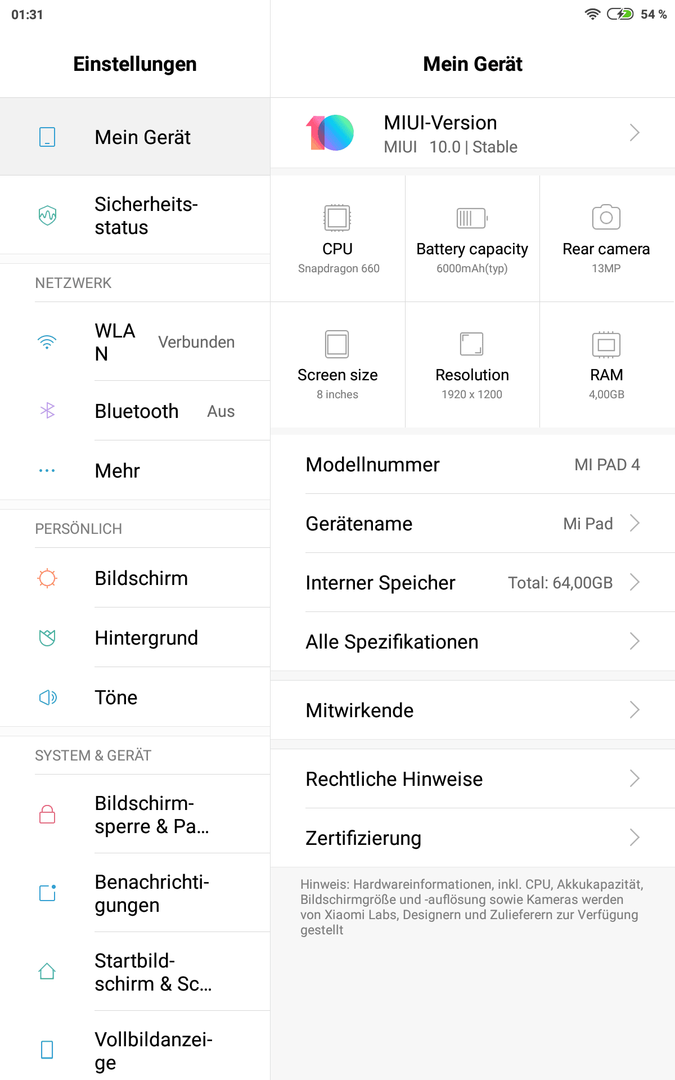Select Mein Gerät in settings list
This screenshot has height=1080, width=675.
(x=135, y=136)
